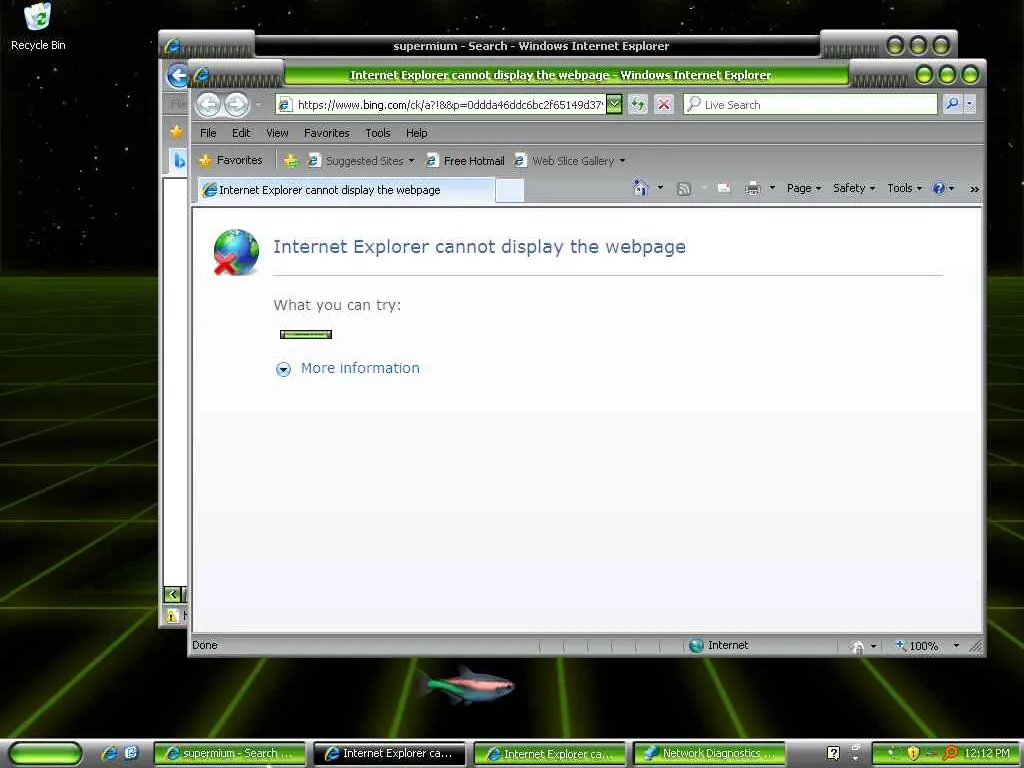Click the magnifier Search button beside Live Search
The height and width of the screenshot is (768, 1024).
952,104
